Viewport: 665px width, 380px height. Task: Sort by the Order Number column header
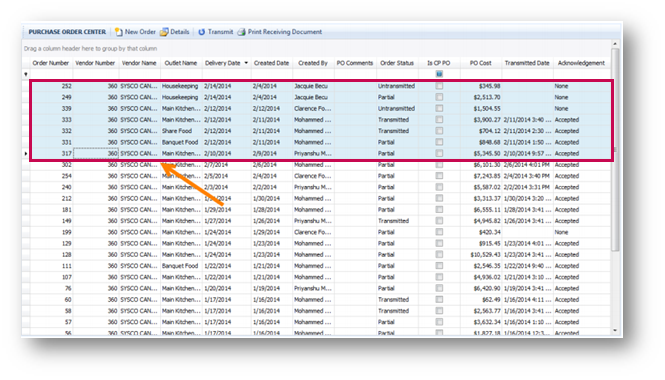coord(50,63)
